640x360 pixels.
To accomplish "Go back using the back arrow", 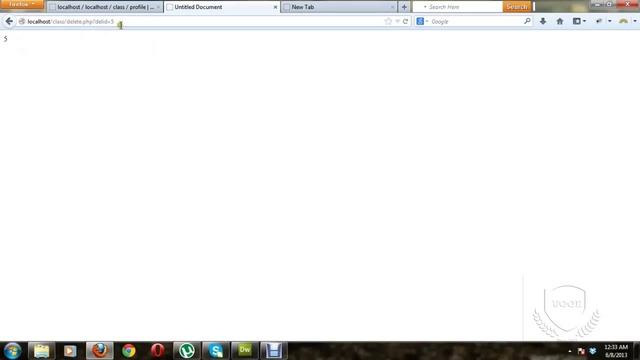I will (x=9, y=21).
